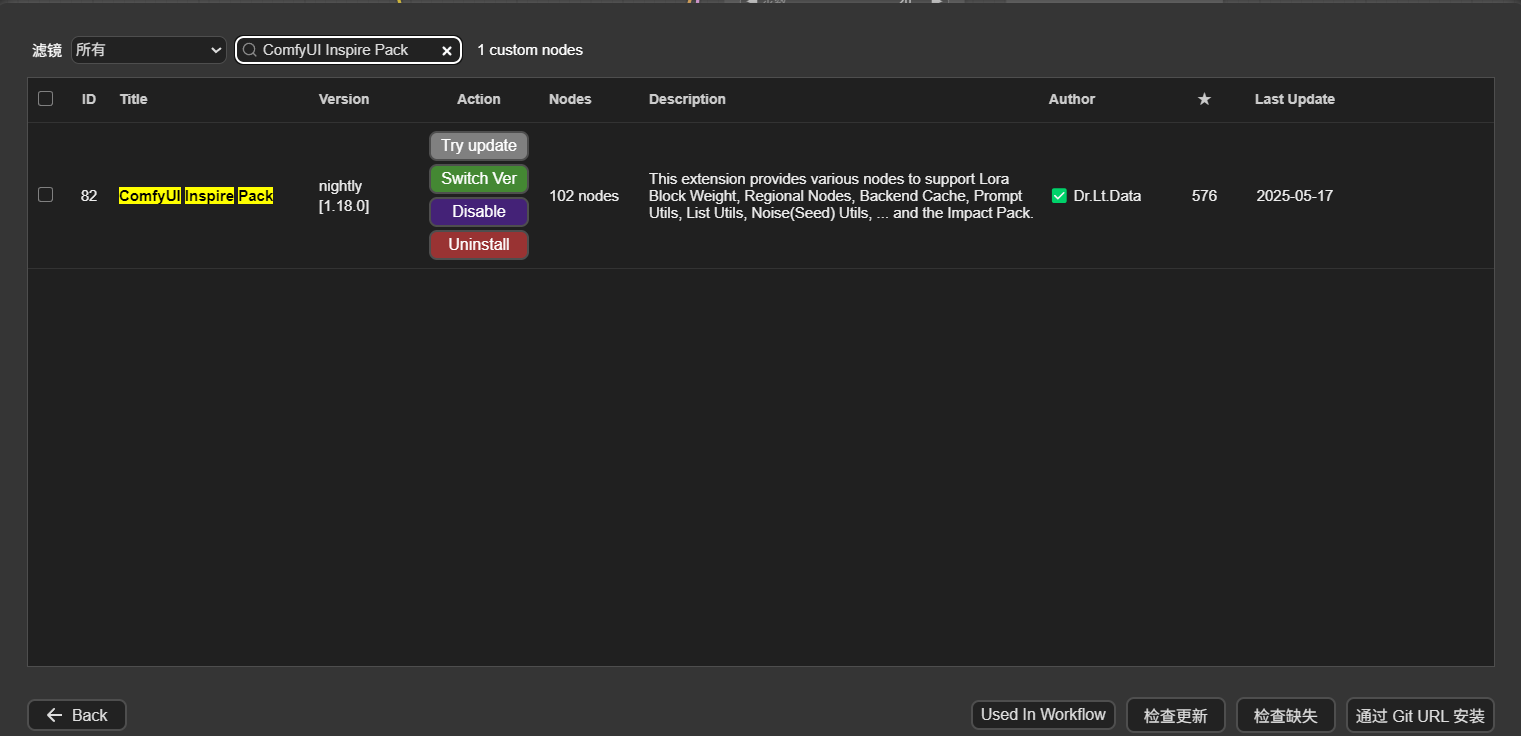The width and height of the screenshot is (1521, 736).
Task: Go Back using the bottom-left button
Action: [77, 715]
